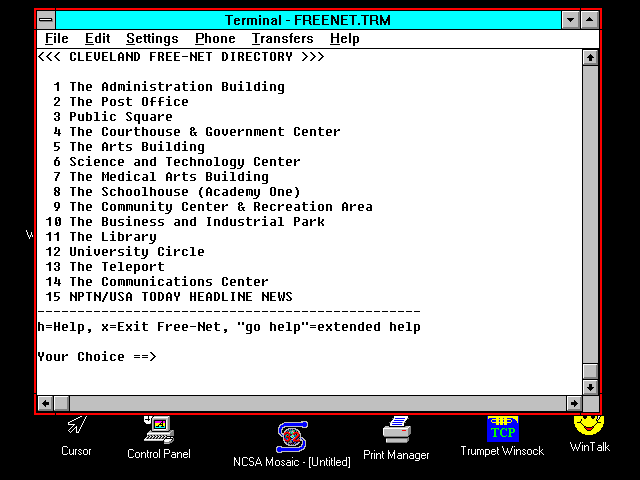Open the Transfers menu

(x=282, y=39)
